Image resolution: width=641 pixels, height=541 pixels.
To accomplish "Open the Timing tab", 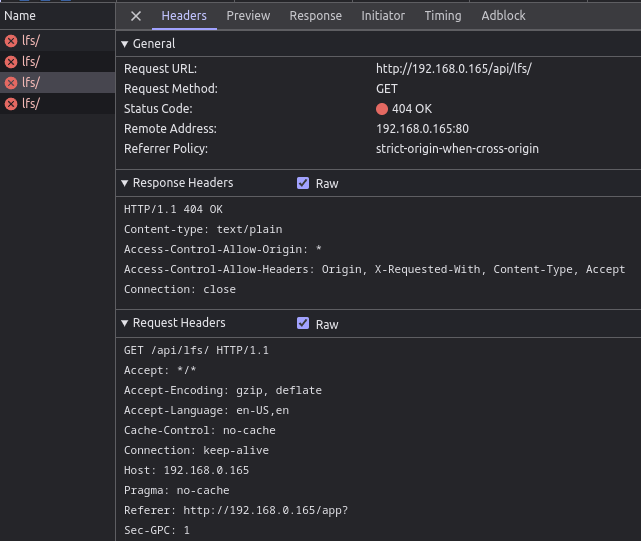I will point(443,16).
